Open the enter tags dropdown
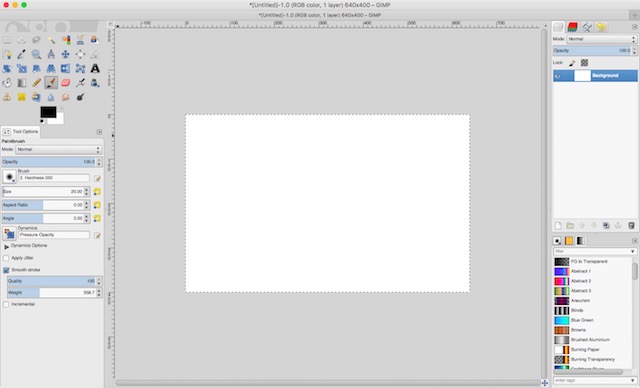The image size is (640, 388). click(x=632, y=381)
